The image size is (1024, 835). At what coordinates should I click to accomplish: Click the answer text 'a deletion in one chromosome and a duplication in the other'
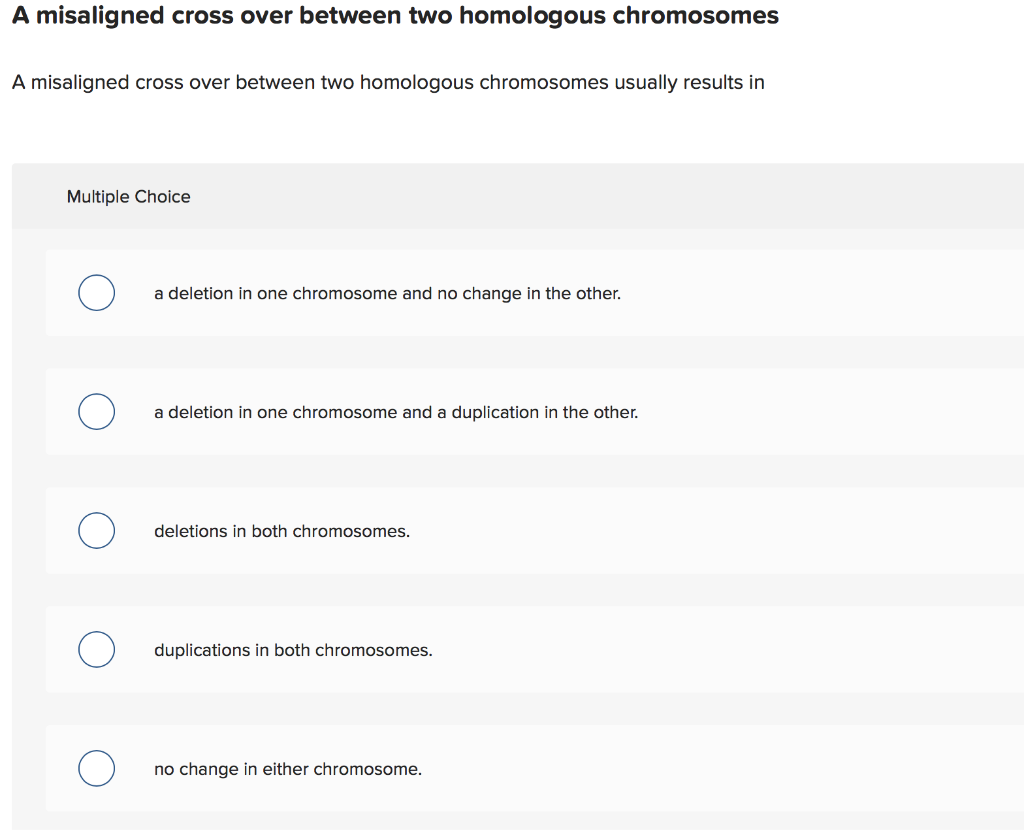point(396,412)
